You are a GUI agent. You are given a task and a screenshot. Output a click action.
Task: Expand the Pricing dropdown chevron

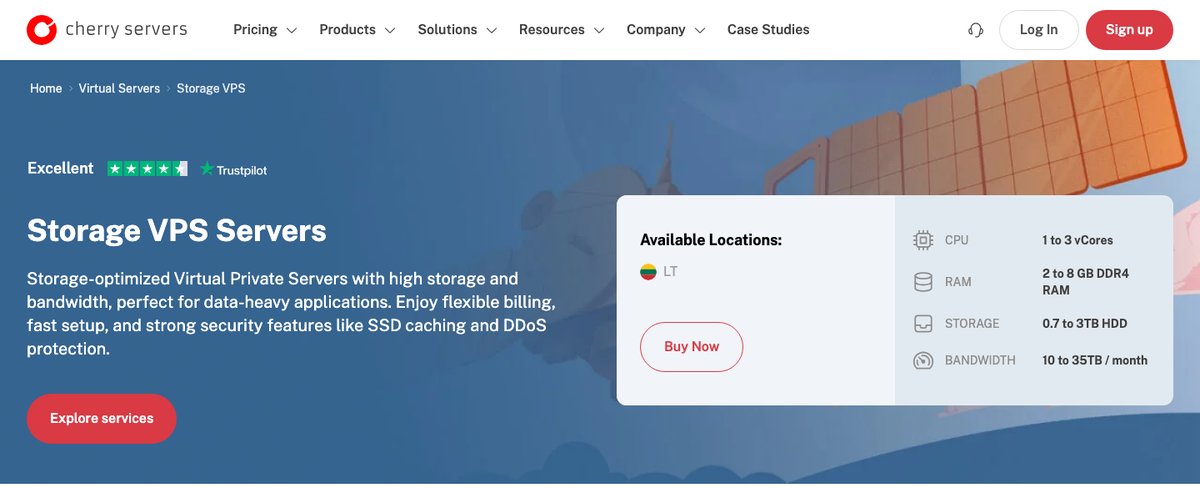292,31
